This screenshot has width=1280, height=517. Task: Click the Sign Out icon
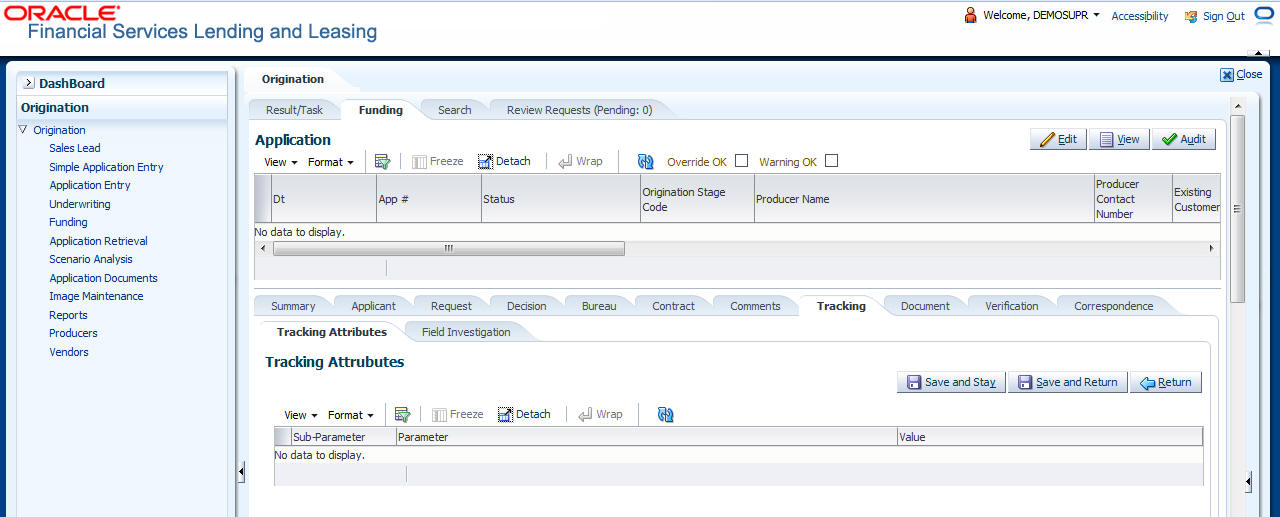tap(1191, 16)
